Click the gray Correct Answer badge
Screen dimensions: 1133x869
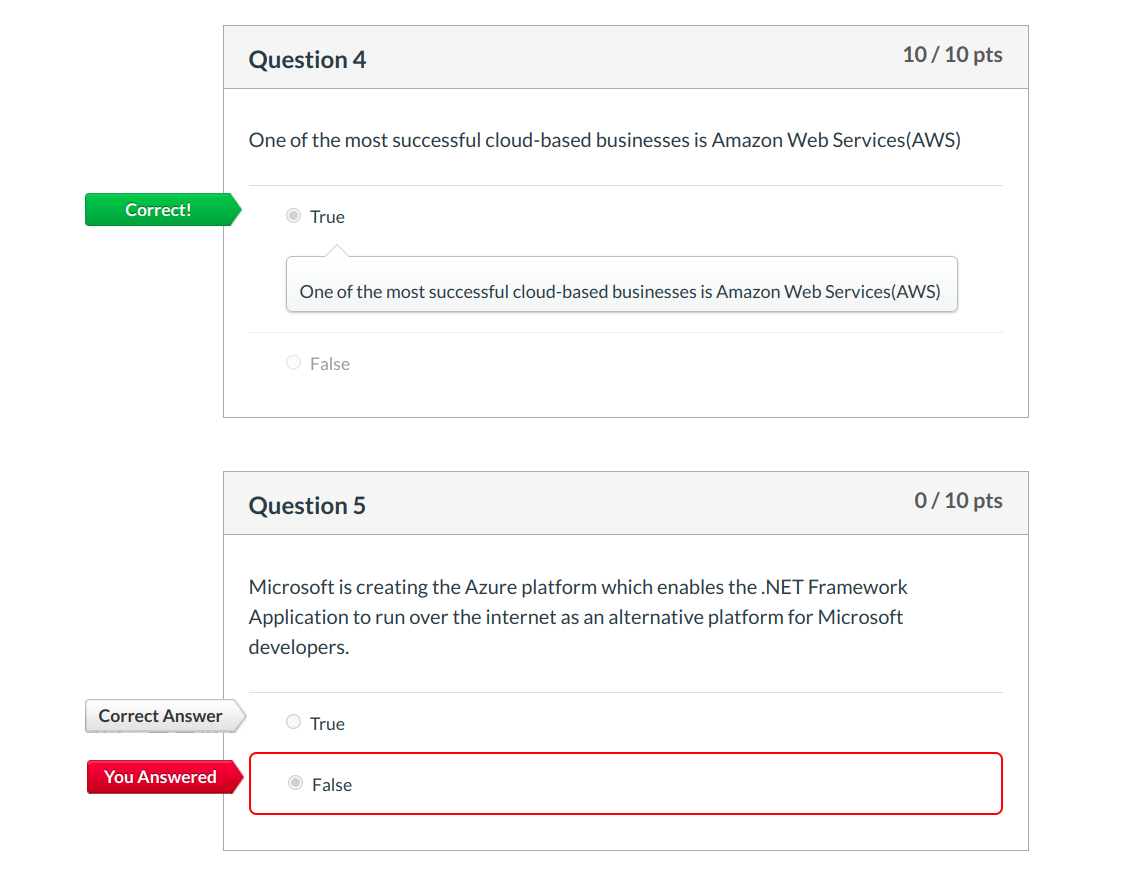[x=160, y=716]
